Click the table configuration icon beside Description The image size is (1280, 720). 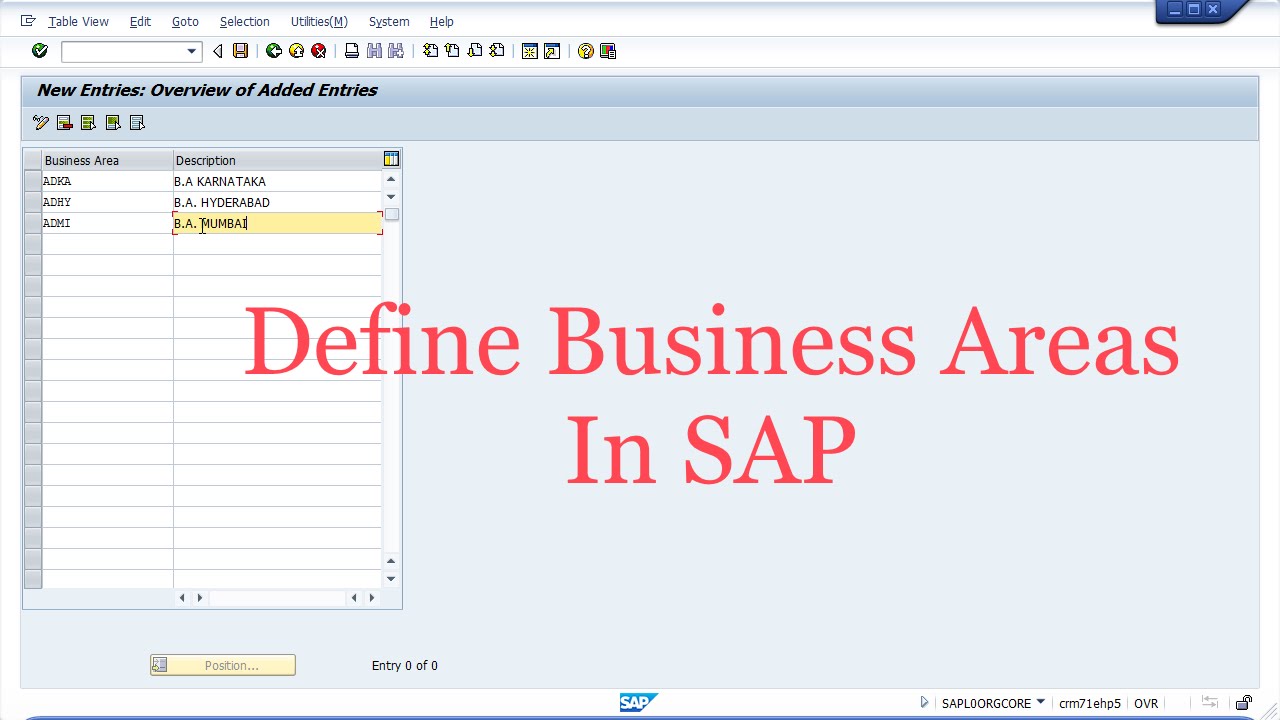tap(391, 159)
